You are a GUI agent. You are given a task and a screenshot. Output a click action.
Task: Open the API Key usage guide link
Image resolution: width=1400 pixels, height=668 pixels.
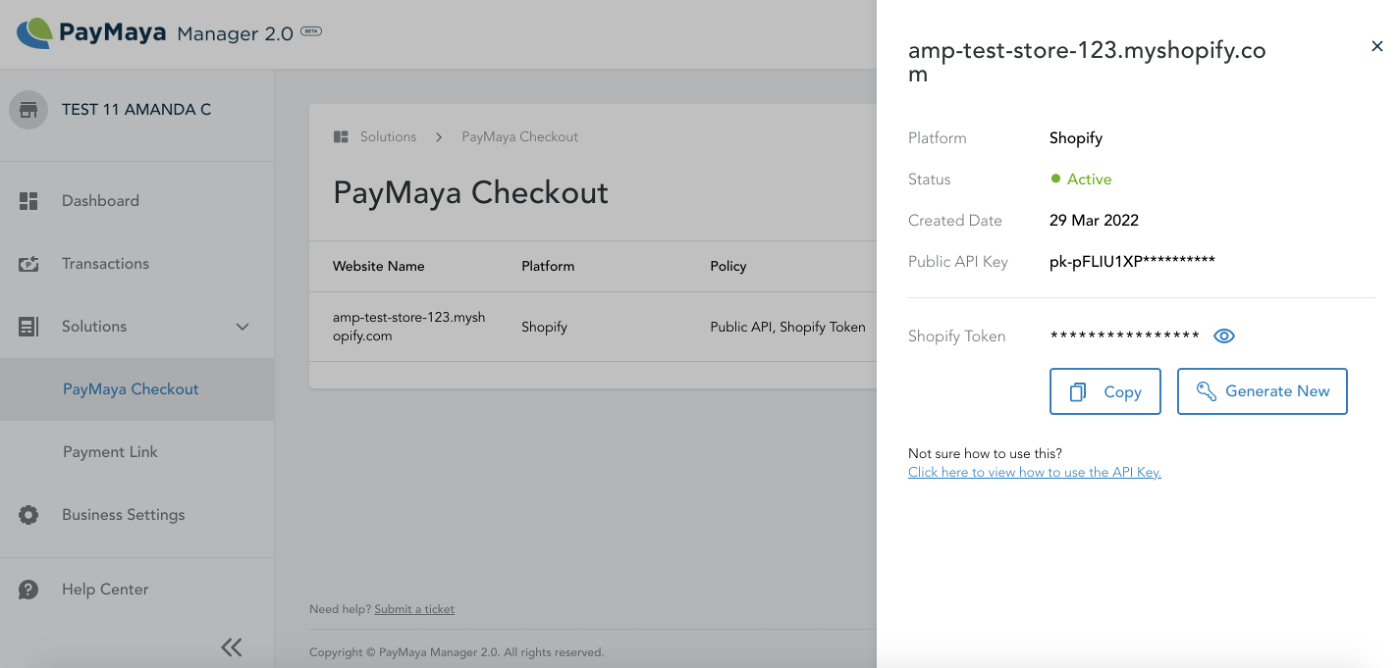(1034, 472)
